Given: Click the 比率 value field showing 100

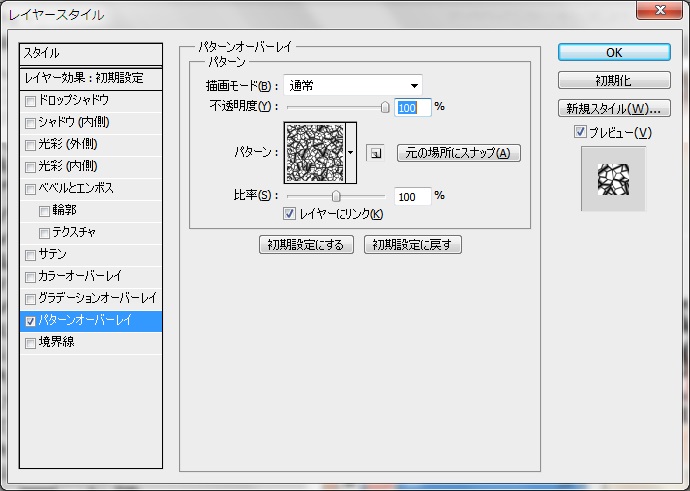Looking at the screenshot, I should (x=413, y=197).
